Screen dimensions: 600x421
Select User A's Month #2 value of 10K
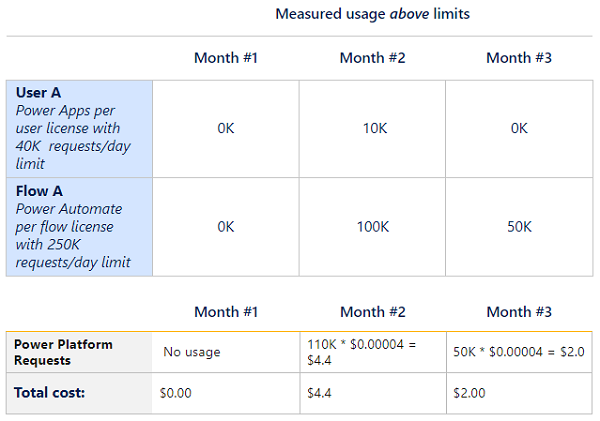[372, 128]
